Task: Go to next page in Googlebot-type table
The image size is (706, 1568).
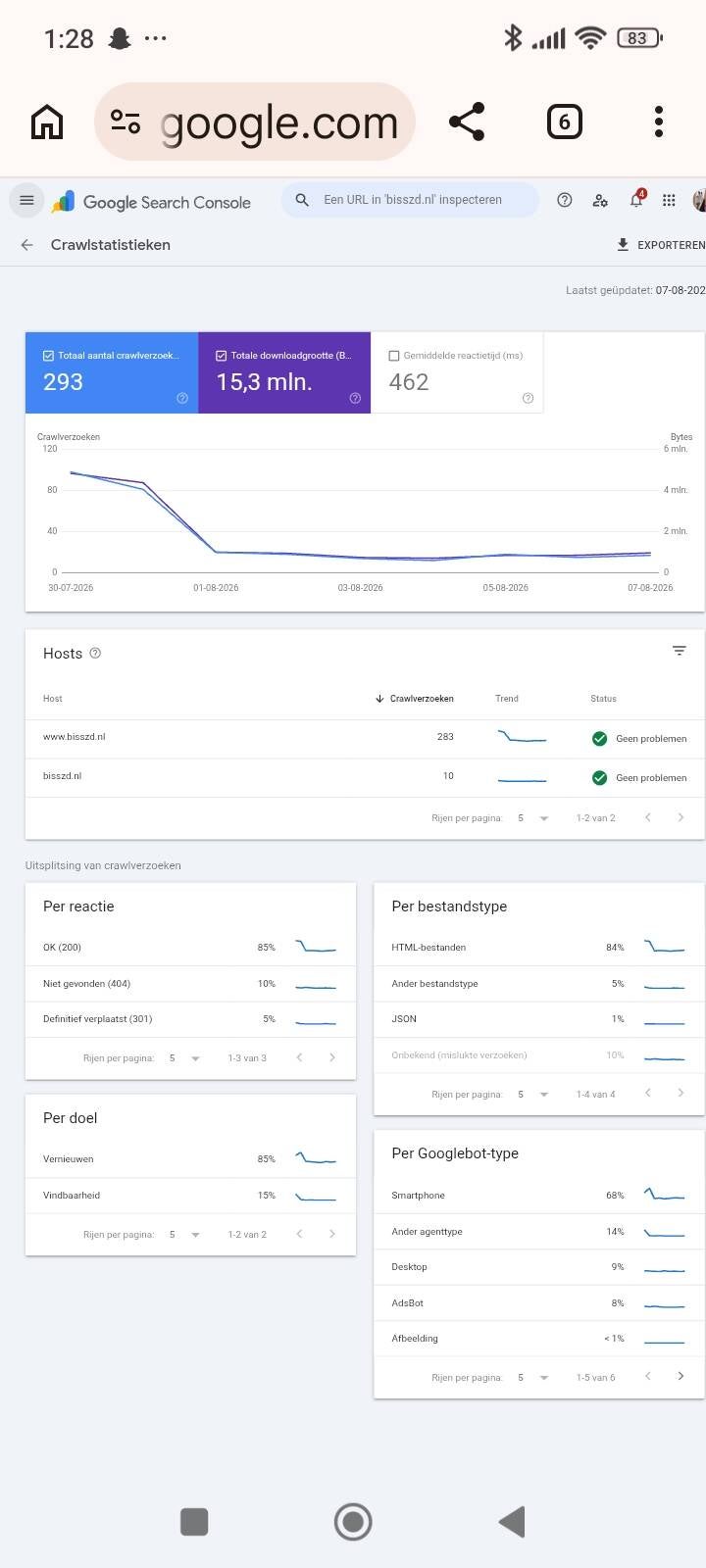Action: [681, 1376]
